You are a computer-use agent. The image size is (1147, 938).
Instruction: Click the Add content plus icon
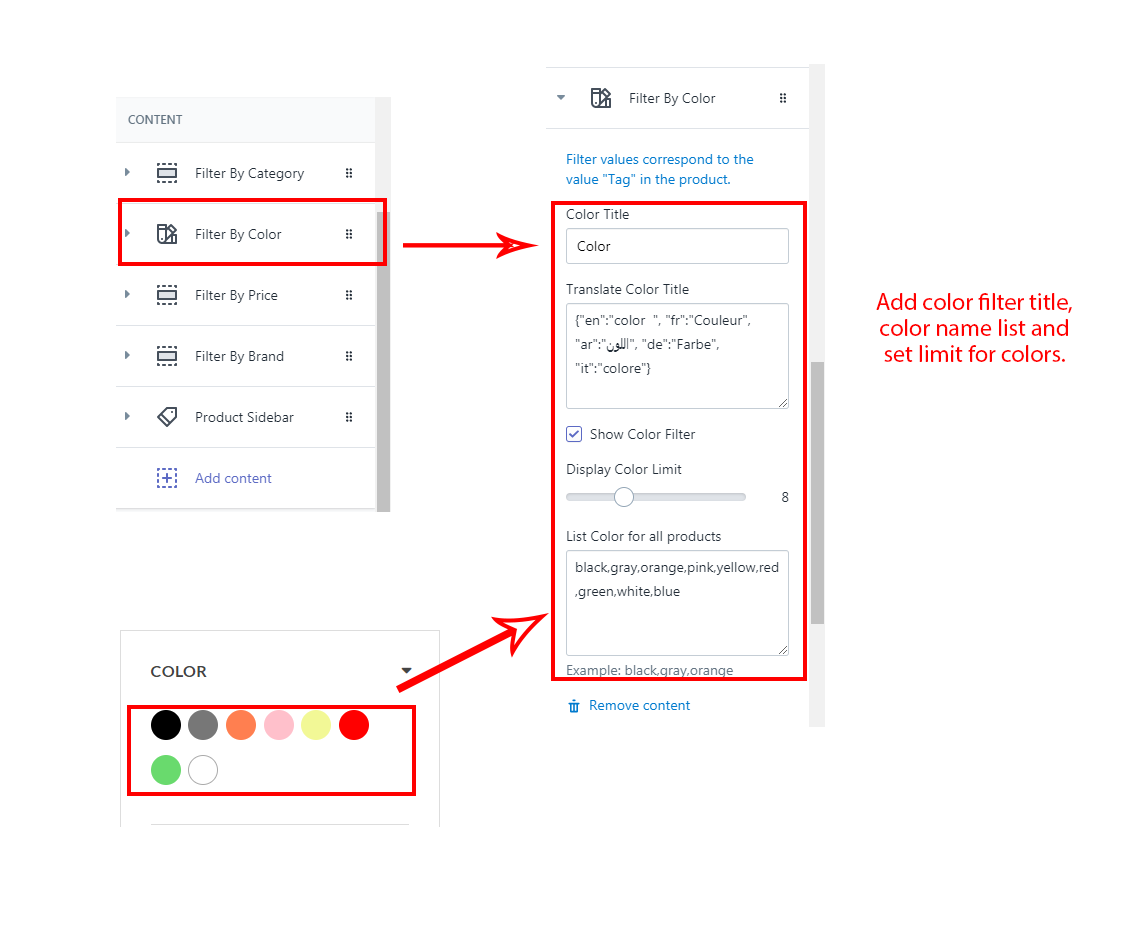point(167,478)
